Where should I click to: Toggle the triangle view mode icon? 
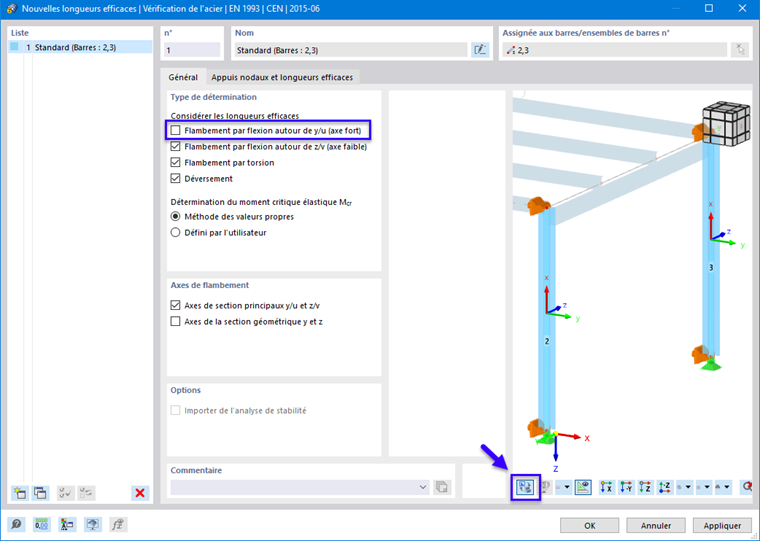click(x=583, y=487)
